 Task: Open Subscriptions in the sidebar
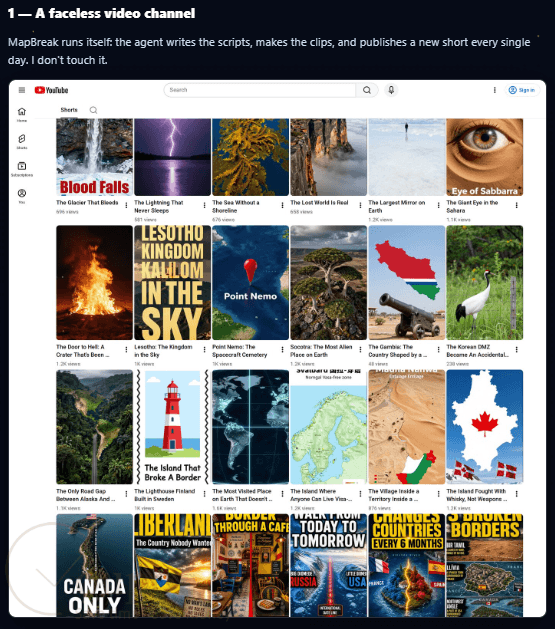pos(22,169)
